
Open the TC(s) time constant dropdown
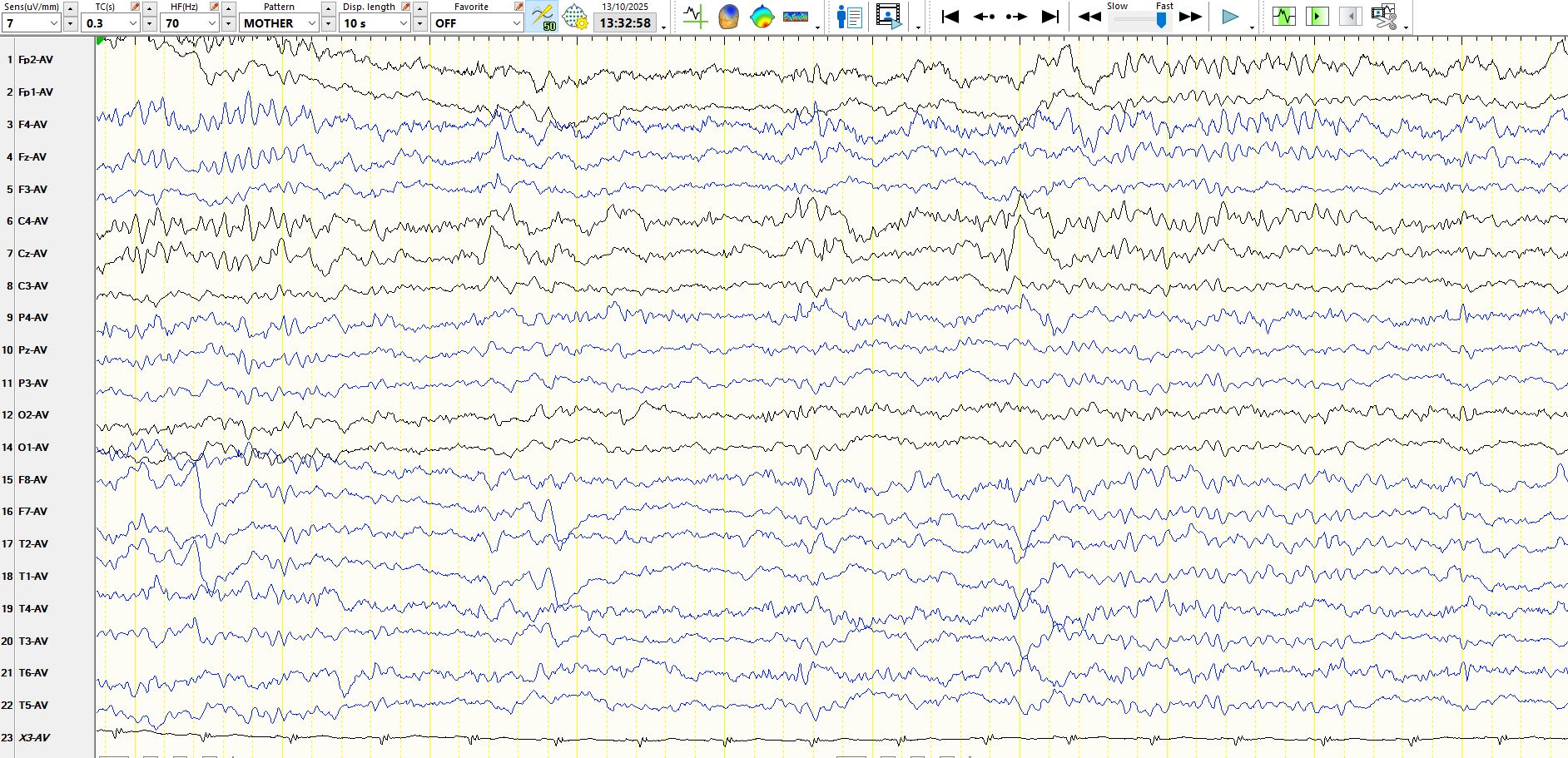tap(112, 23)
